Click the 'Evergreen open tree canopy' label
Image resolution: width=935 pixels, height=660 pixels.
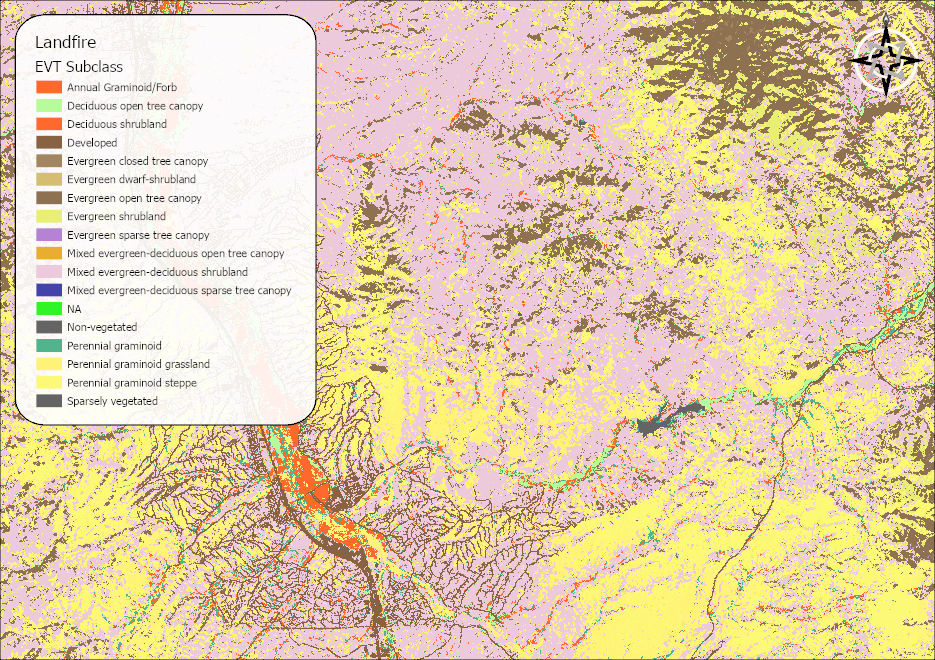coord(134,198)
